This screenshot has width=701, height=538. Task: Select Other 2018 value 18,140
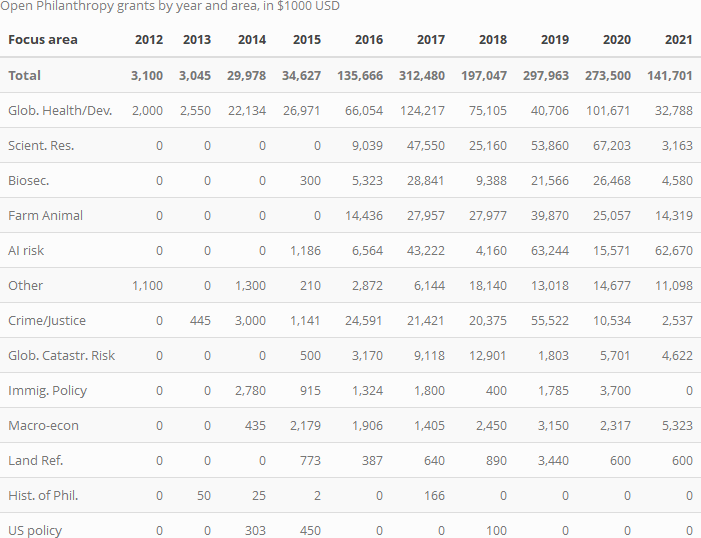click(x=488, y=285)
